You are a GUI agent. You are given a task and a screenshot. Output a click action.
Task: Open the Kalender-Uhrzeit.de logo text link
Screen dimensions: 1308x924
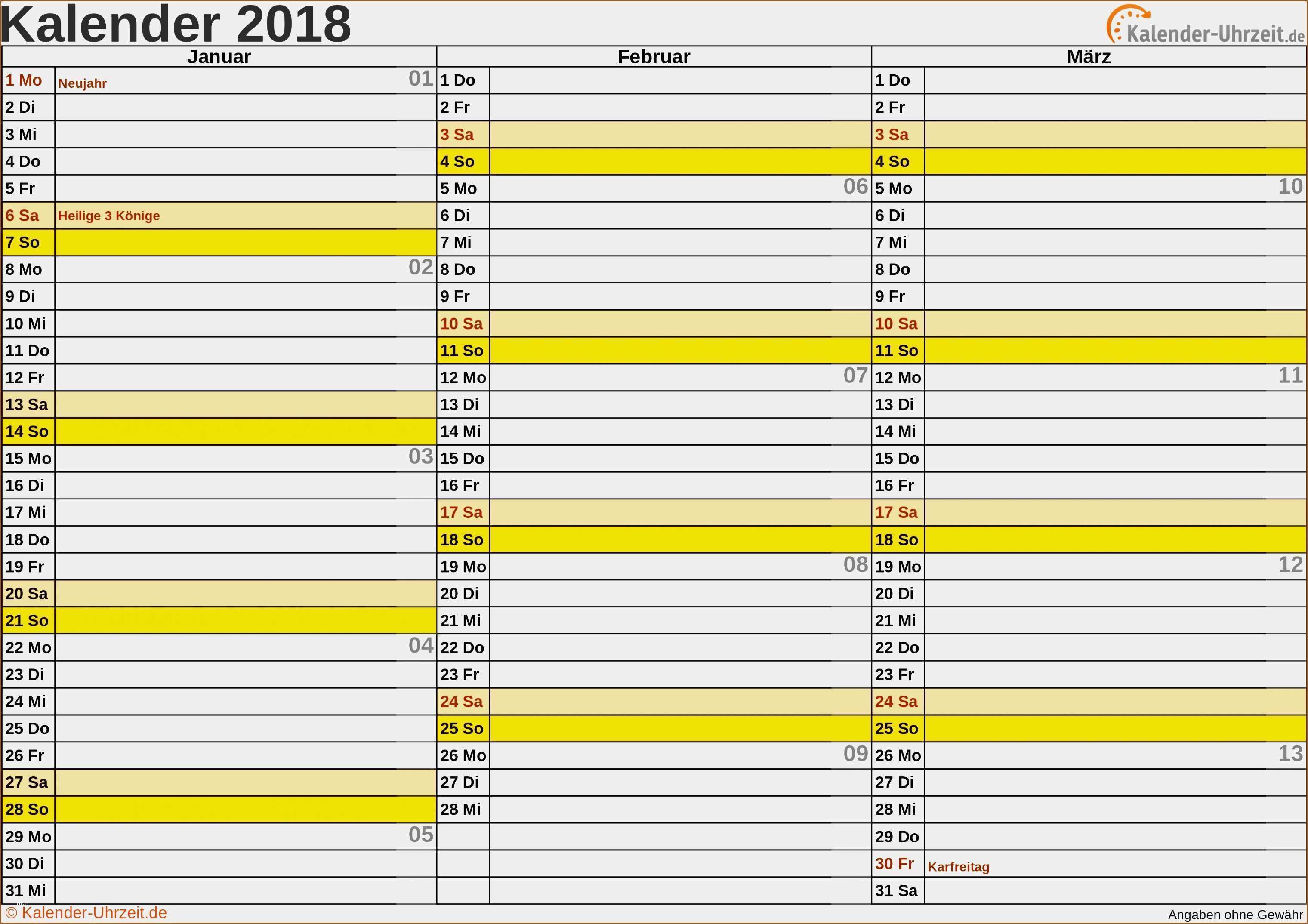tap(1215, 34)
